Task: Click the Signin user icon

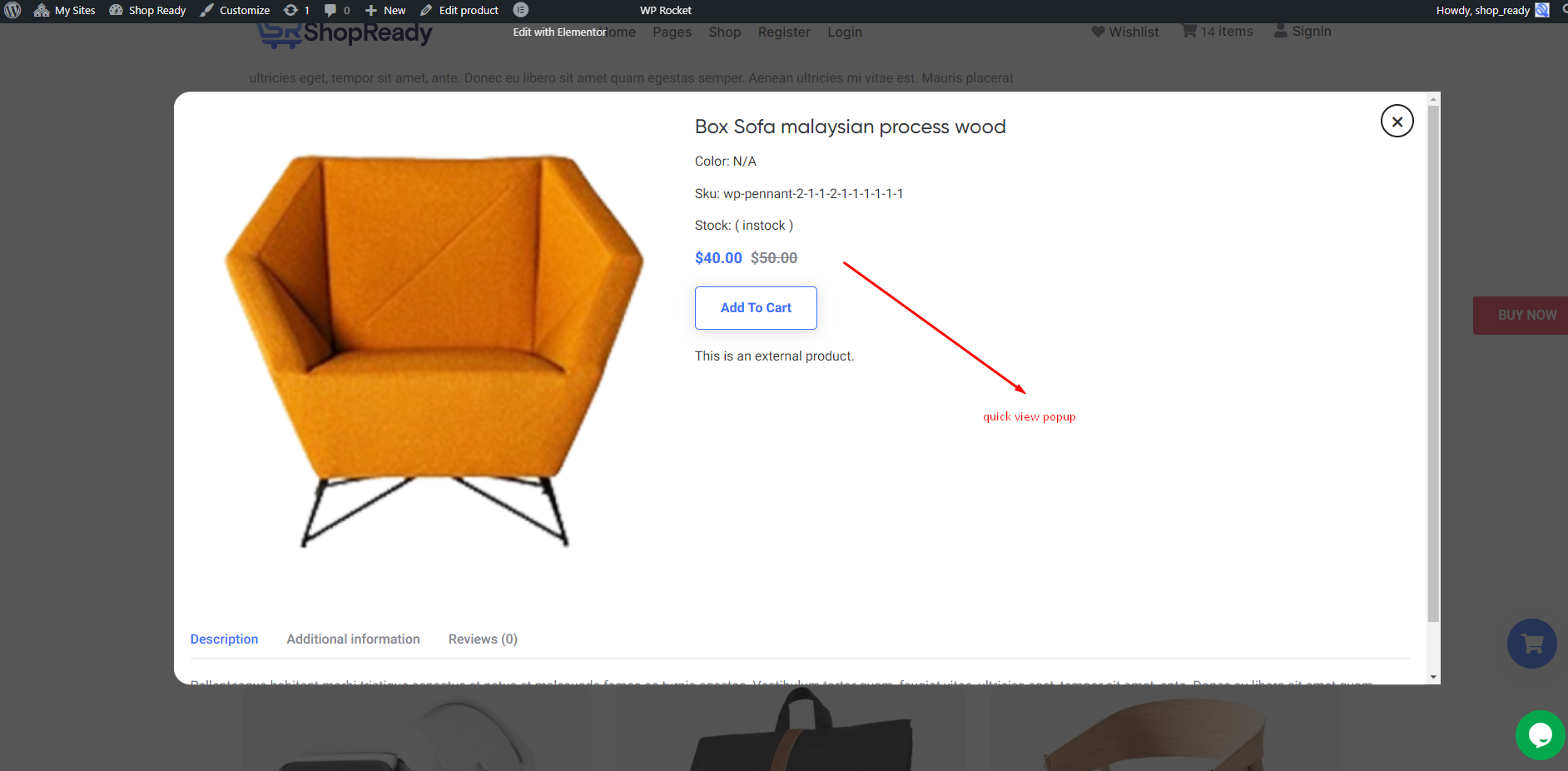Action: 1281,32
